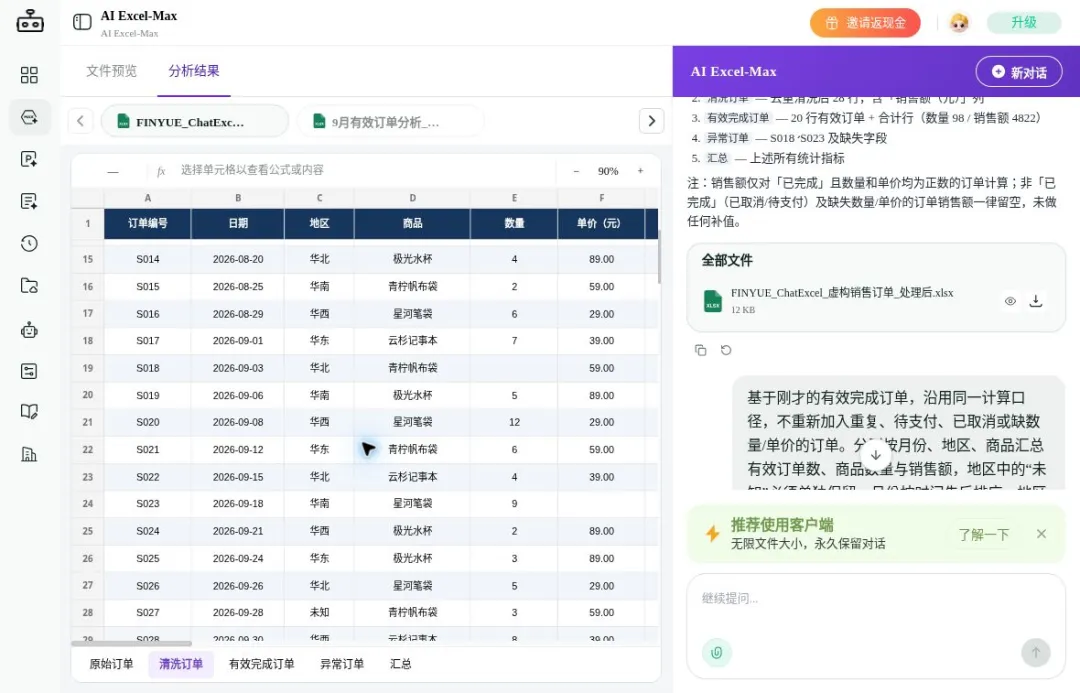The width and height of the screenshot is (1080, 693).
Task: Switch to 汇总 sheet
Action: tap(401, 664)
